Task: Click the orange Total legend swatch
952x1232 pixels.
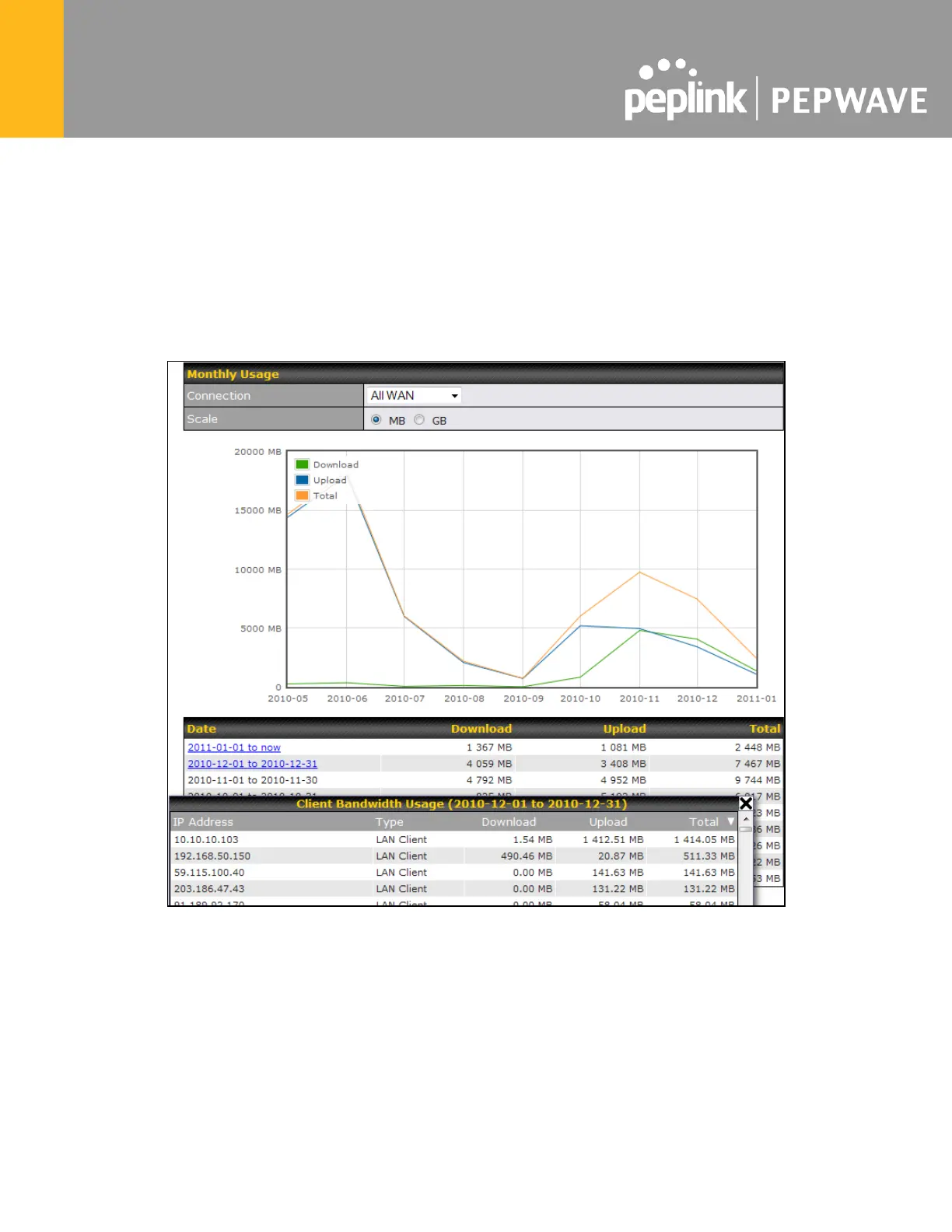Action: click(303, 495)
